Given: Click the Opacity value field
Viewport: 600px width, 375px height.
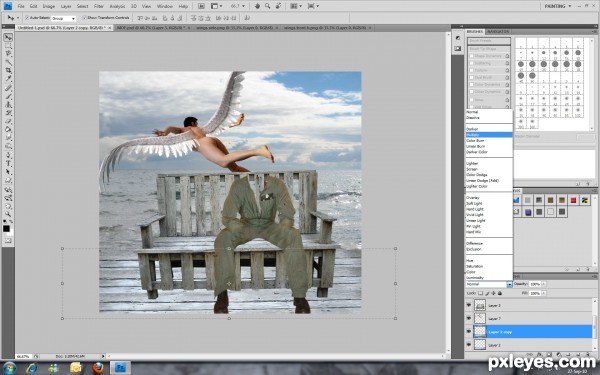Looking at the screenshot, I should [x=535, y=284].
